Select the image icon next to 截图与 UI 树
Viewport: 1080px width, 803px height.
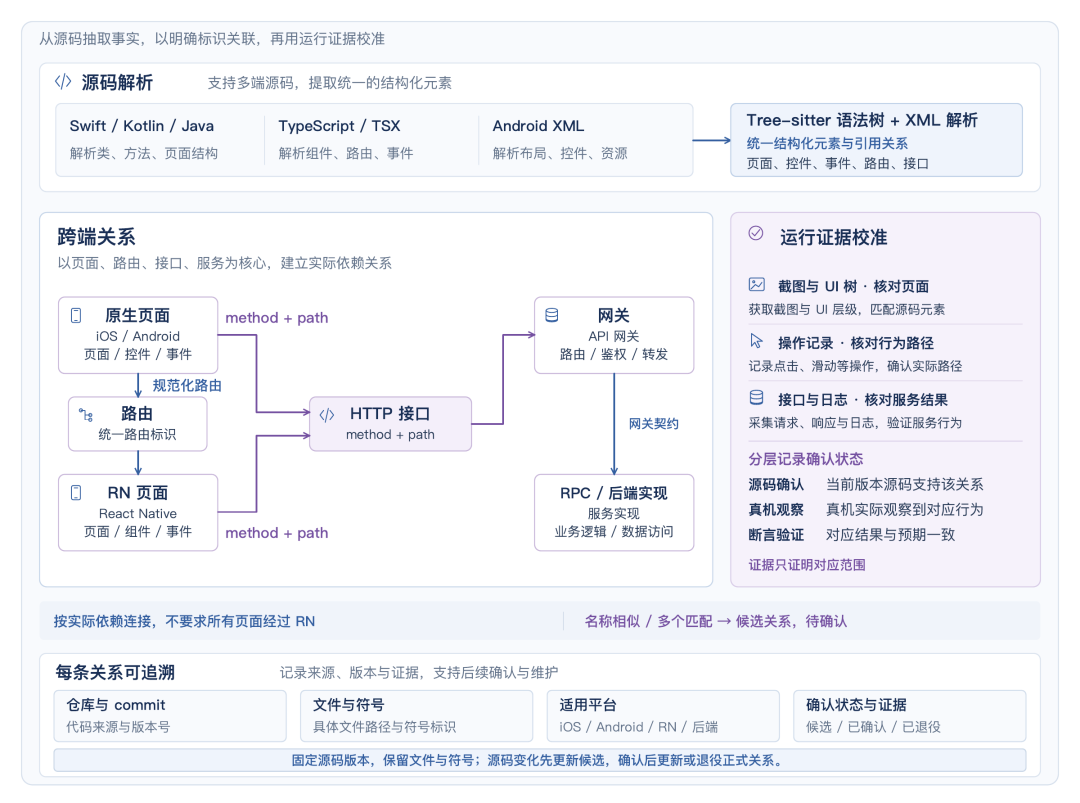tap(756, 284)
